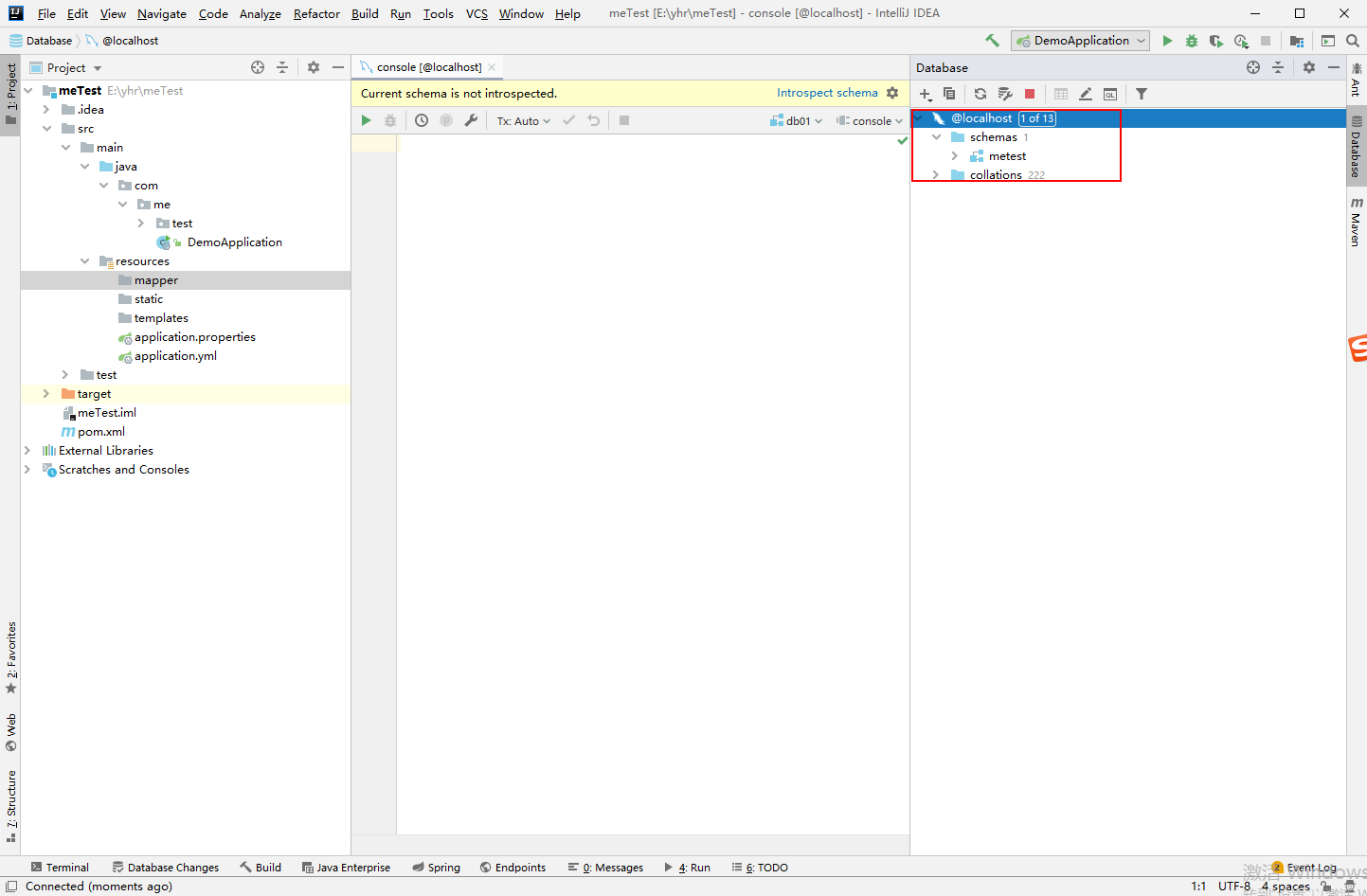Run DemoApplication with coverage icon
This screenshot has width=1367, height=896.
[x=1216, y=41]
